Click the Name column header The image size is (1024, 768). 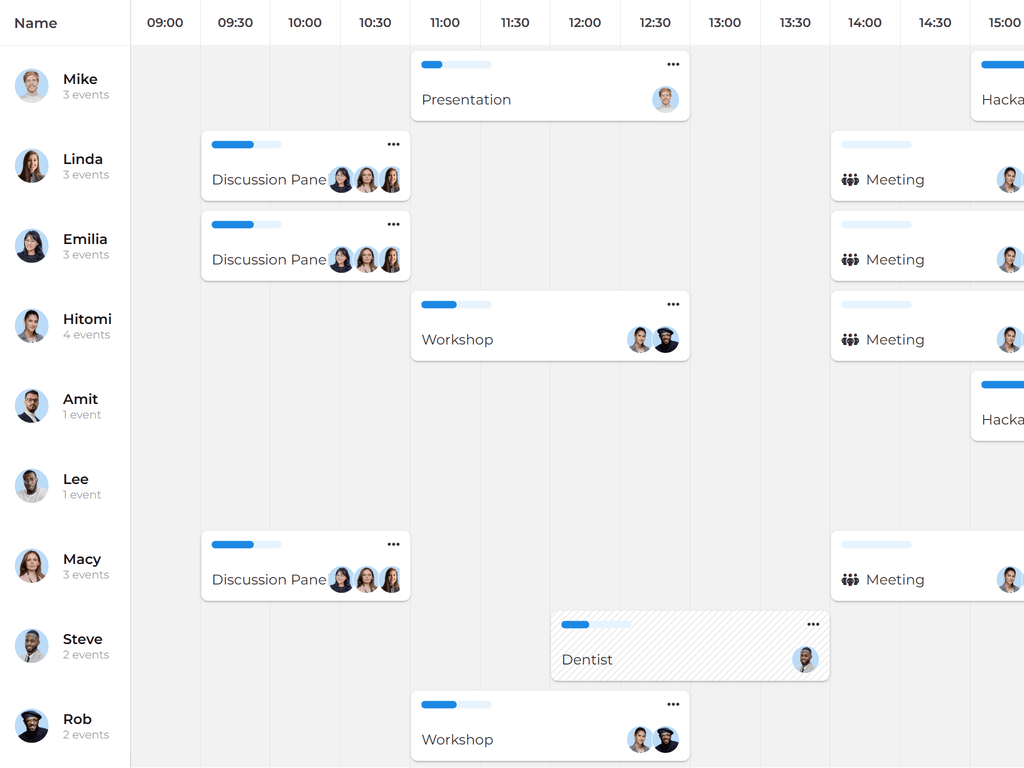(x=36, y=23)
